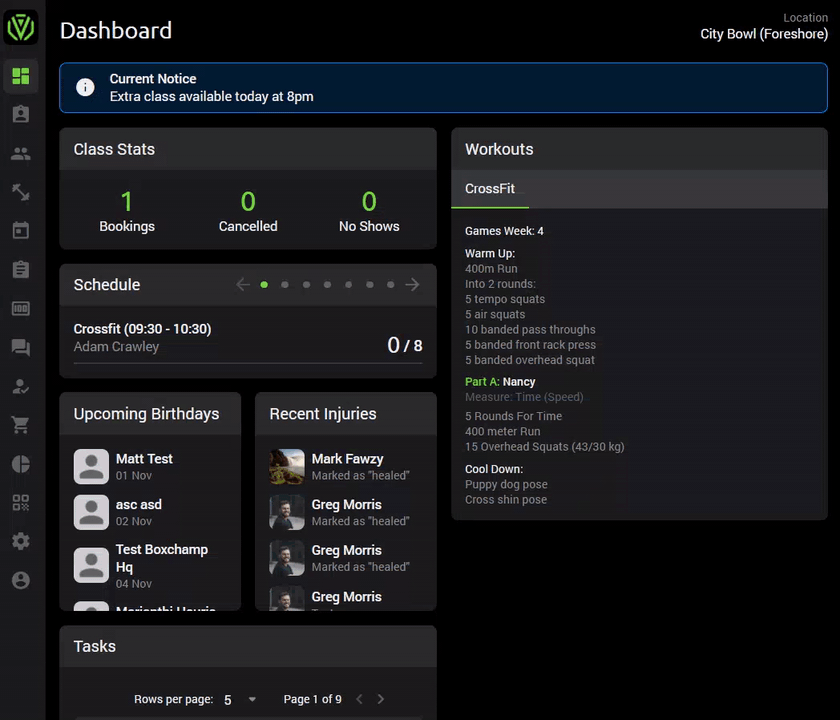The image size is (840, 720).
Task: Advance schedule with the right arrow
Action: point(412,284)
